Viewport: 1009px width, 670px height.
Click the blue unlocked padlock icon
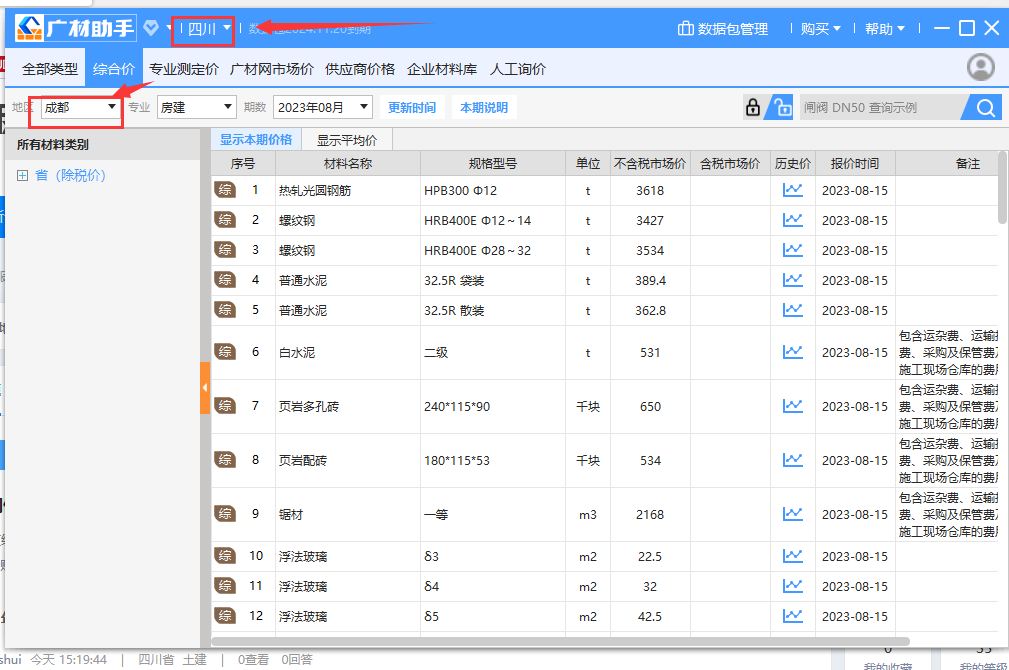pos(782,107)
